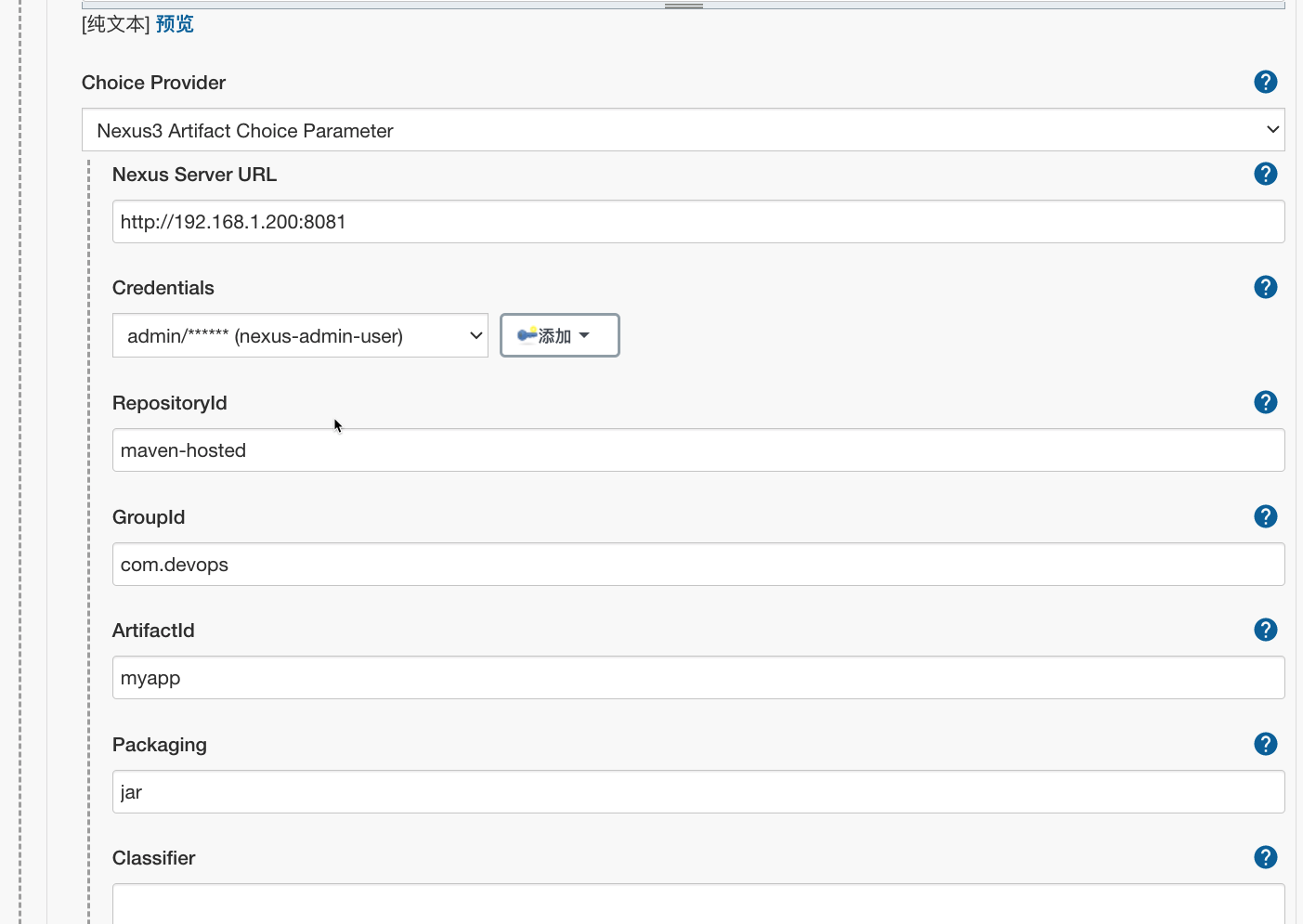
Task: Open help for Nexus Server URL
Action: (1265, 174)
